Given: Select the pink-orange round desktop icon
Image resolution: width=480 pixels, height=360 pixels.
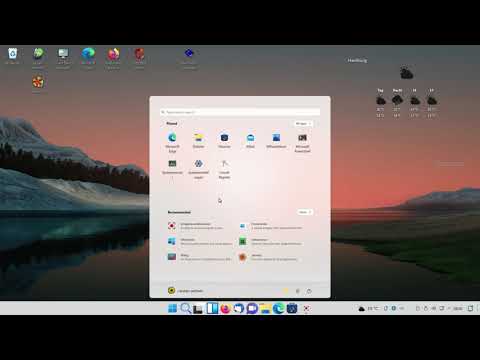Looking at the screenshot, I should point(113,58).
